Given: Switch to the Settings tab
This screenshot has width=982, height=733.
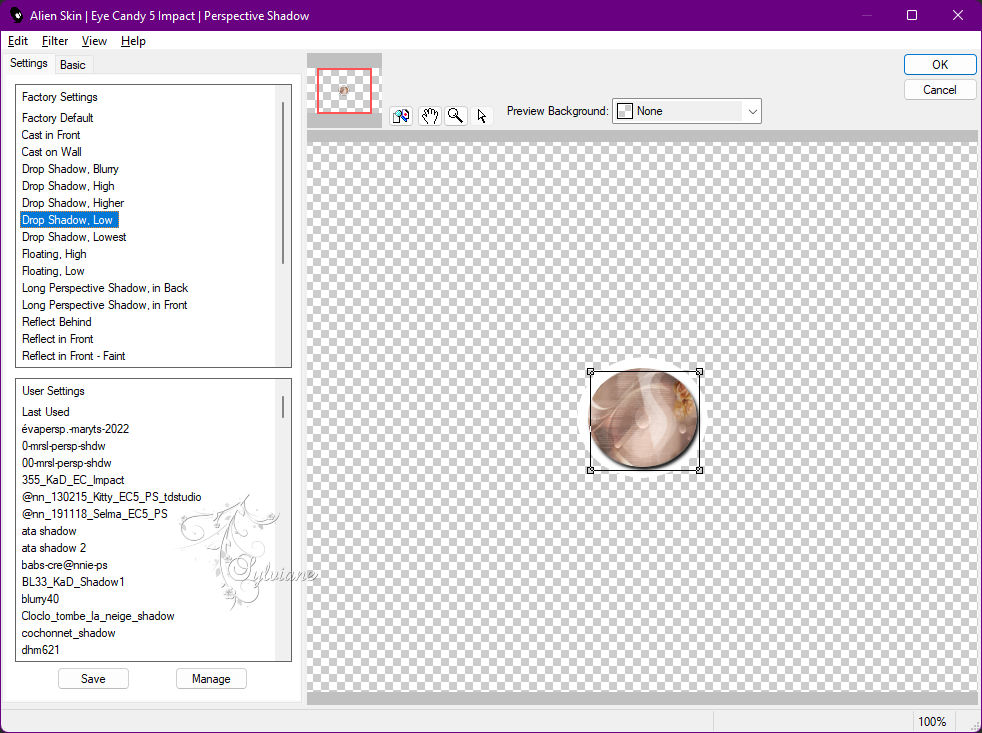Looking at the screenshot, I should coord(28,63).
